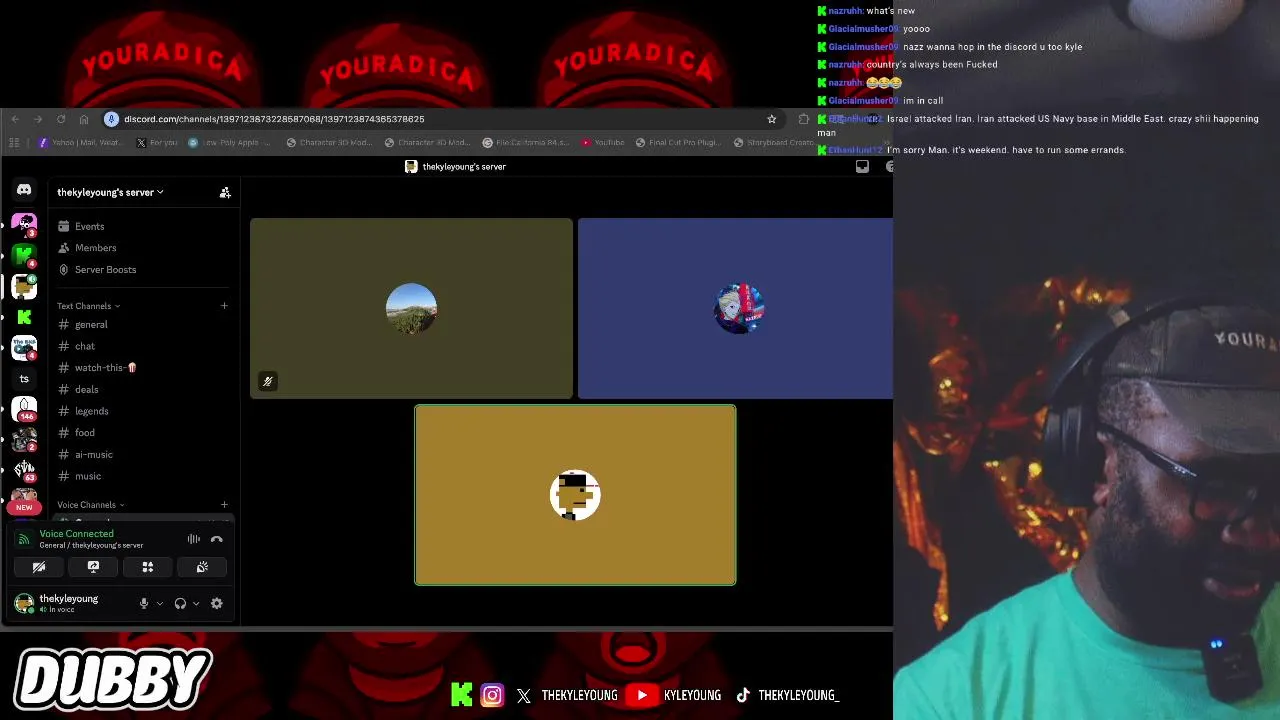The width and height of the screenshot is (1280, 720).
Task: Open the #legends channel
Action: point(144,411)
